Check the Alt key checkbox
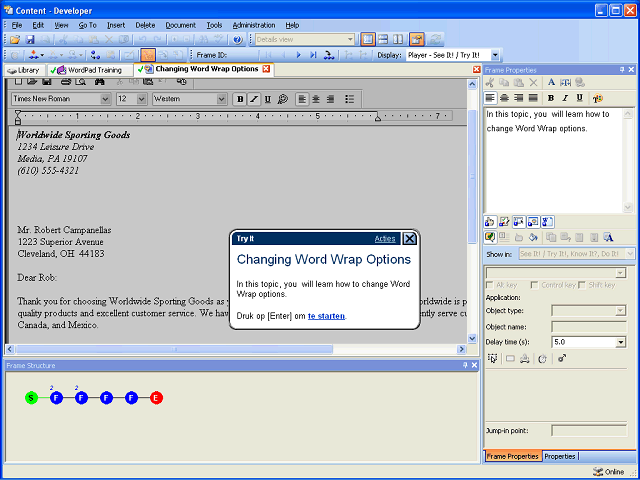The width and height of the screenshot is (640, 480). 490,285
